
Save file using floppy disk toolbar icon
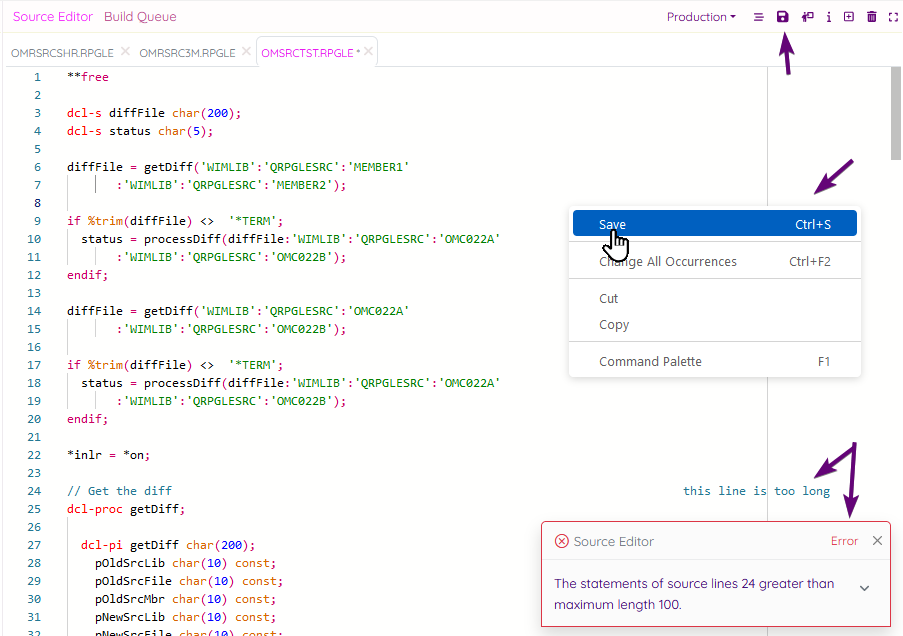pos(783,16)
